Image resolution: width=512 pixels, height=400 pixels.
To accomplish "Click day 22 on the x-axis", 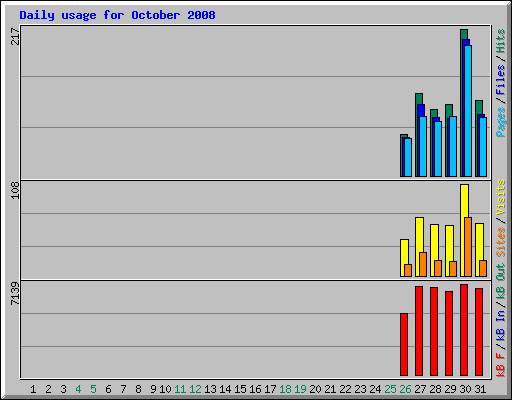I will [x=345, y=389].
